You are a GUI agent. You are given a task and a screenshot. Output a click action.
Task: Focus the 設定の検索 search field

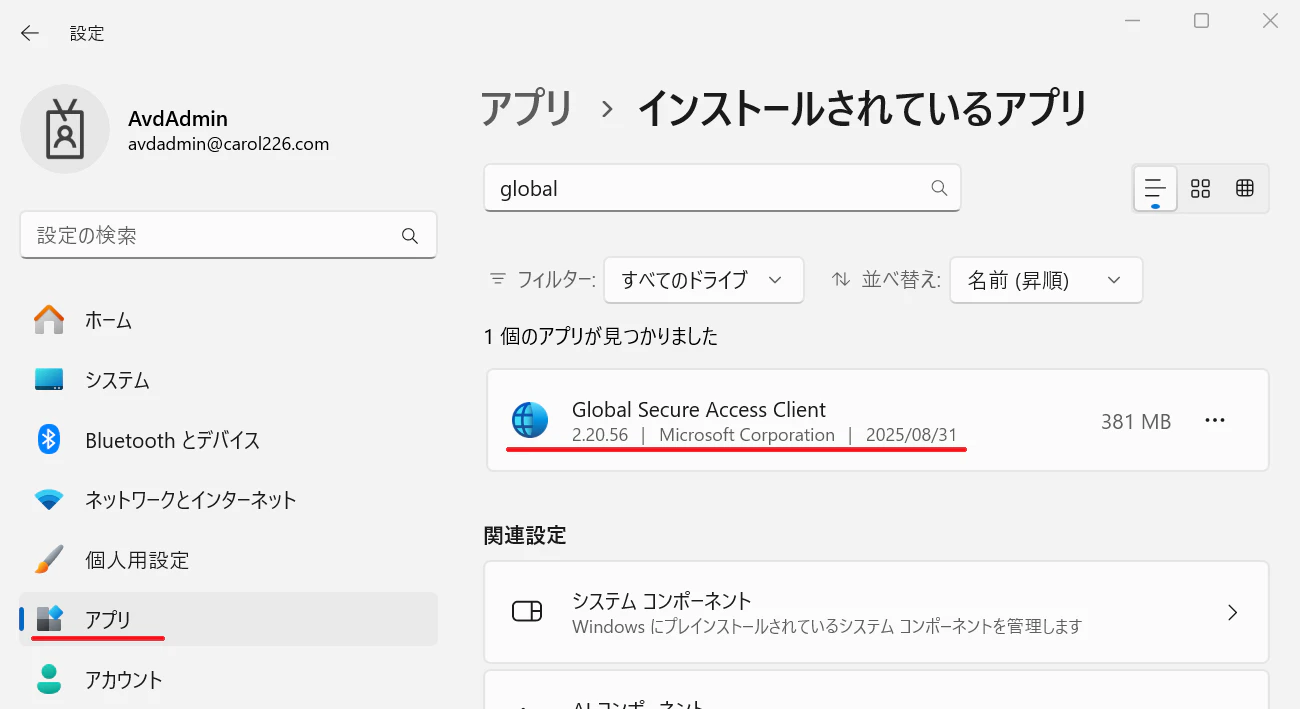[228, 235]
